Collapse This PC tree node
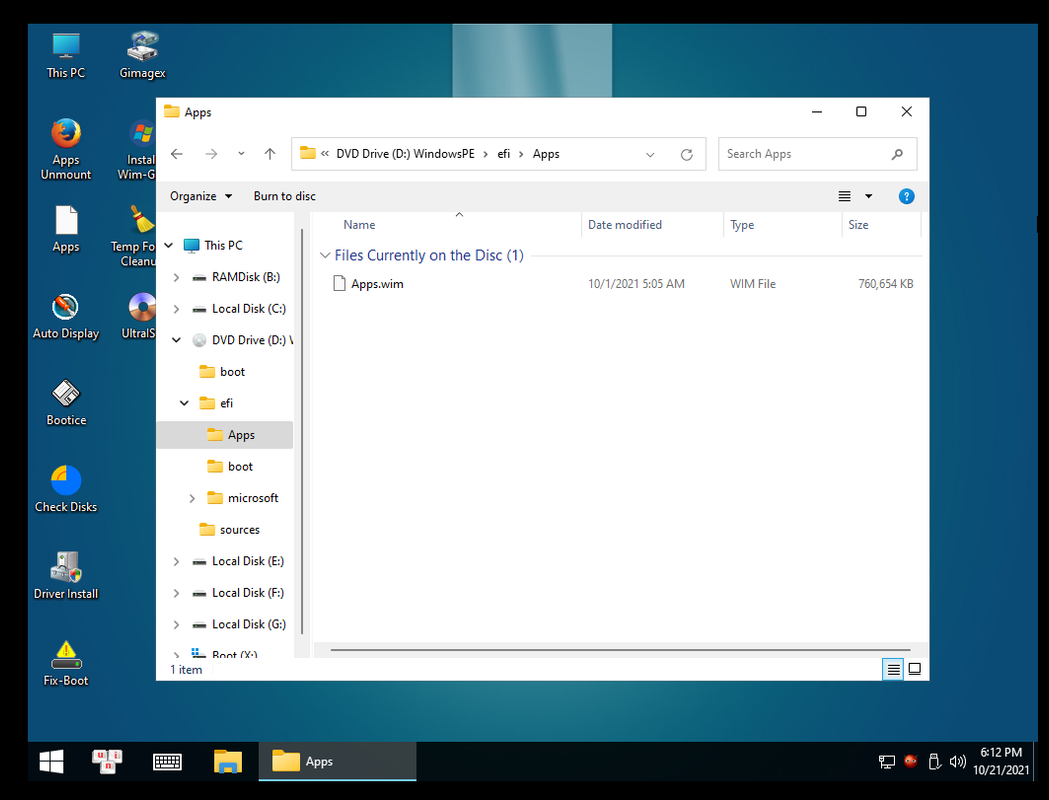This screenshot has height=800, width=1049. click(169, 245)
